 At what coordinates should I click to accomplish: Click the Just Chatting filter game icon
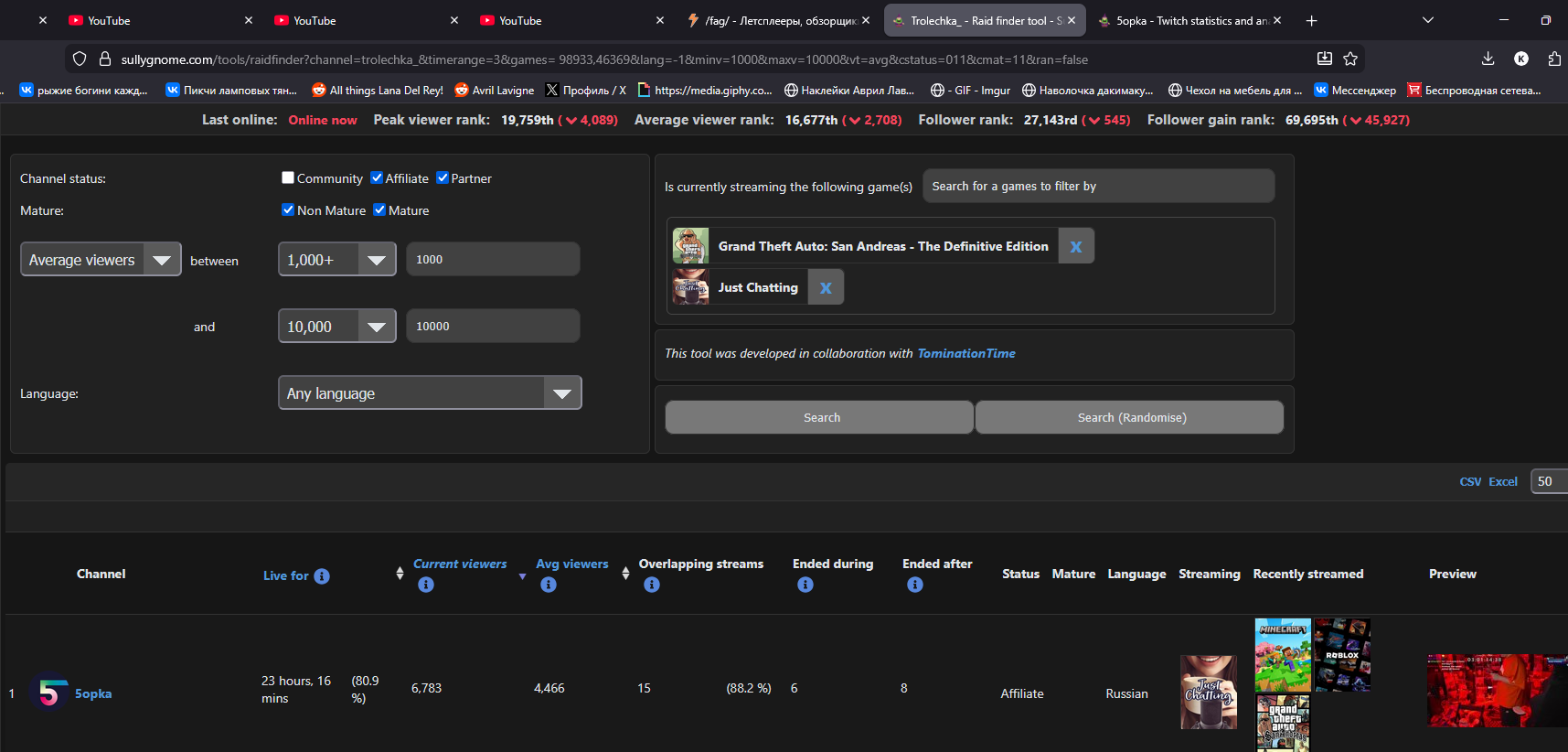tap(690, 287)
